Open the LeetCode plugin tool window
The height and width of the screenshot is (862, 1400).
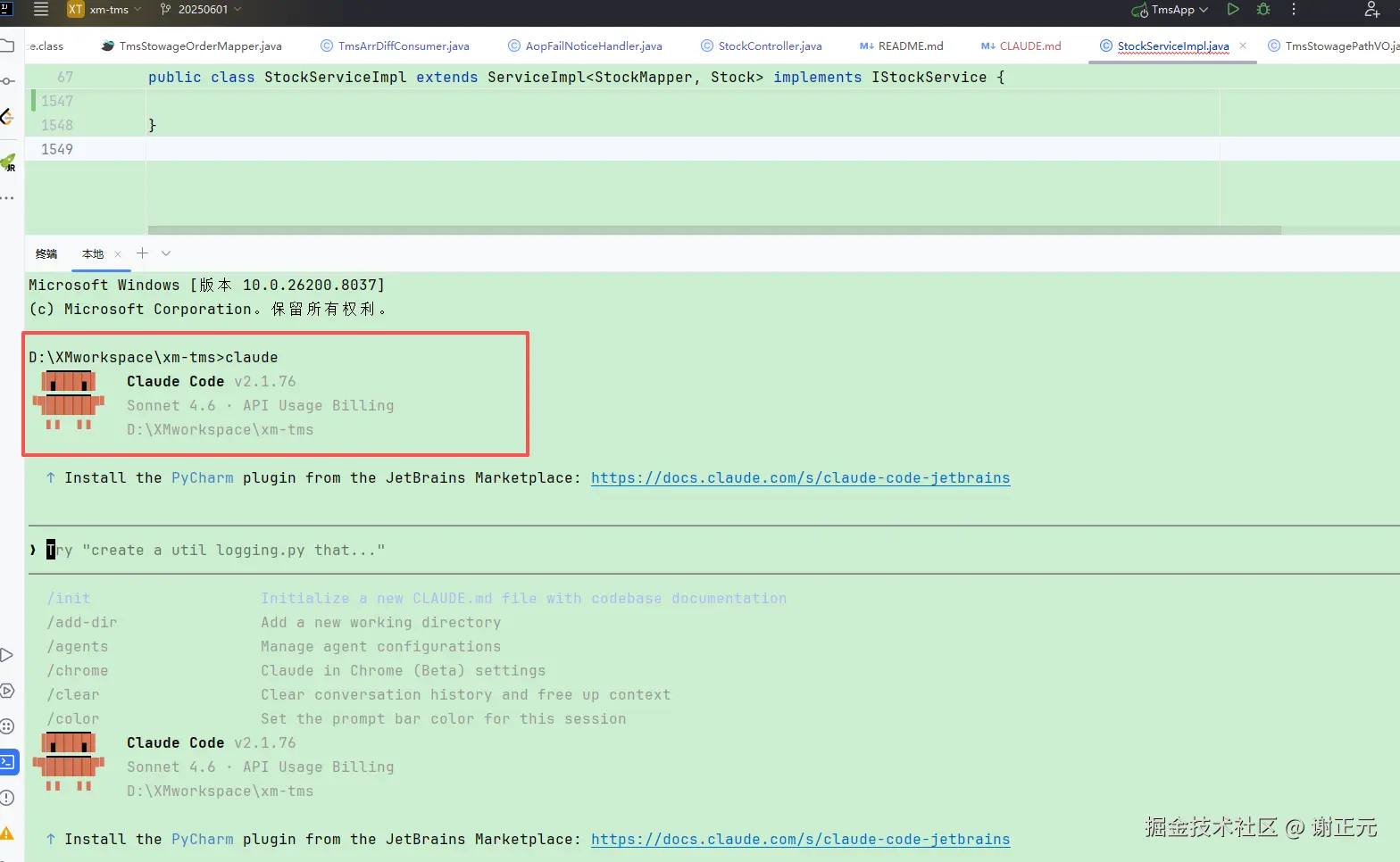tap(7, 117)
